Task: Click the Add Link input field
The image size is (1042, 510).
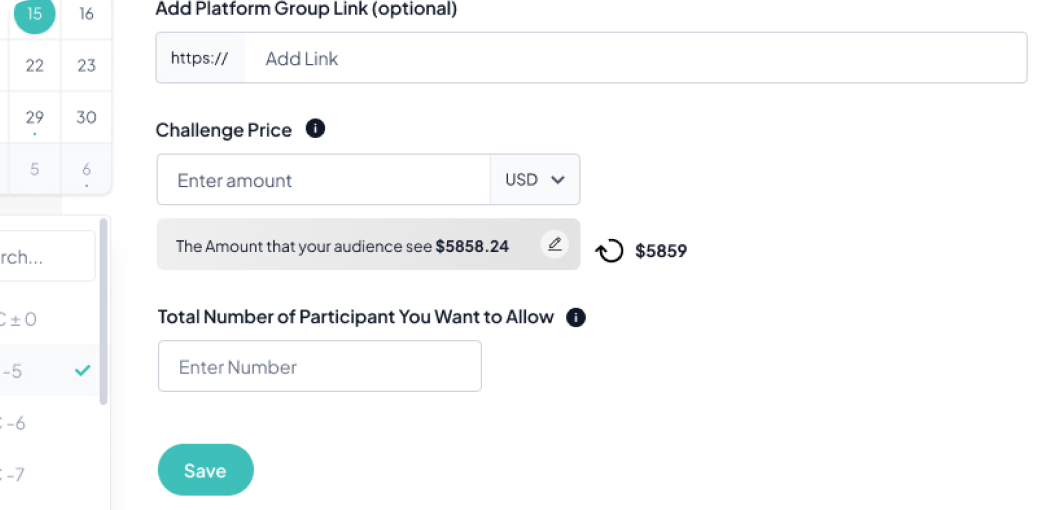Action: pos(635,58)
